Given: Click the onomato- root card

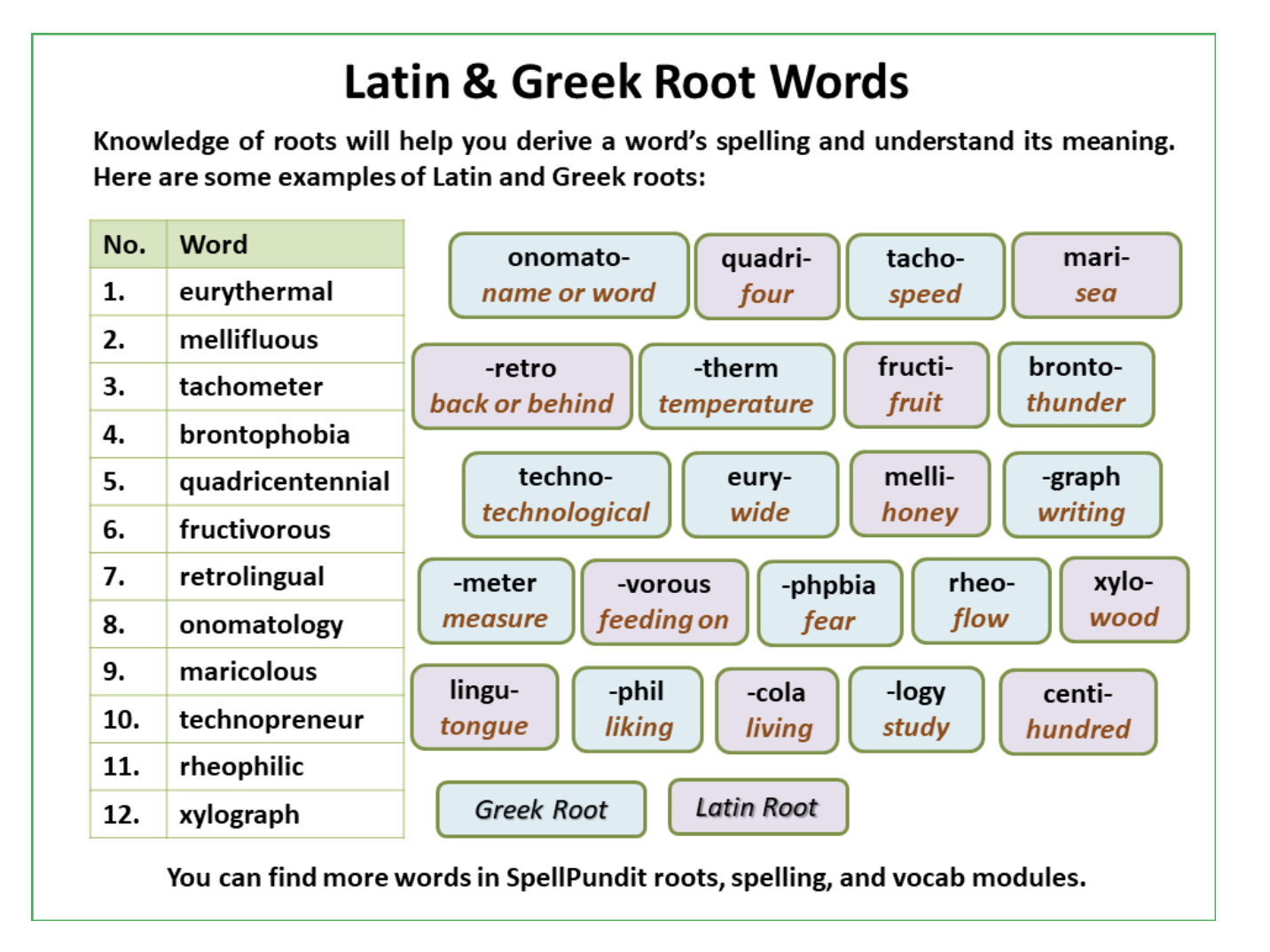Looking at the screenshot, I should click(x=568, y=276).
